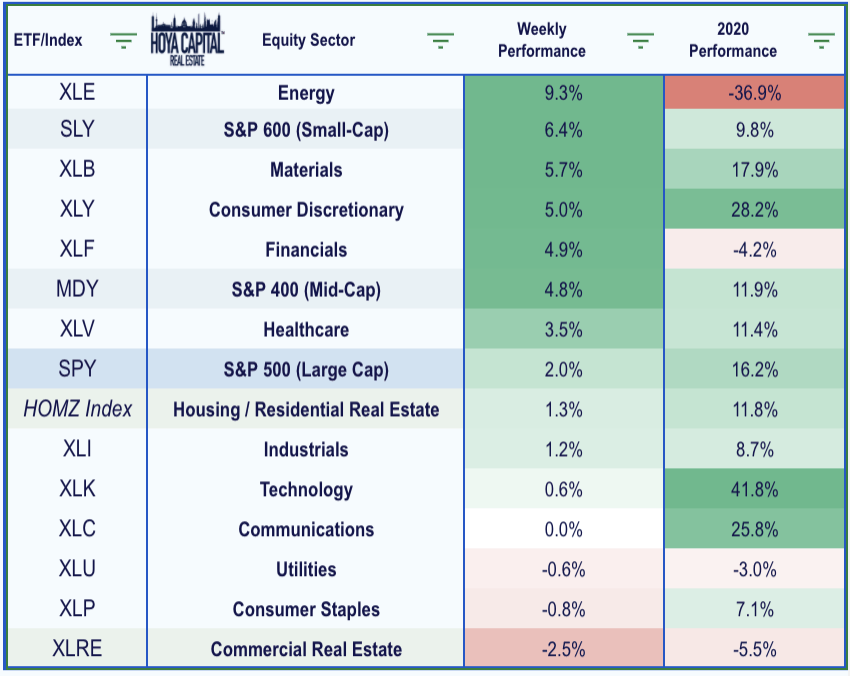Click Commercial Real Estate's -2.5% weekly cell
850x676 pixels.
(x=564, y=648)
